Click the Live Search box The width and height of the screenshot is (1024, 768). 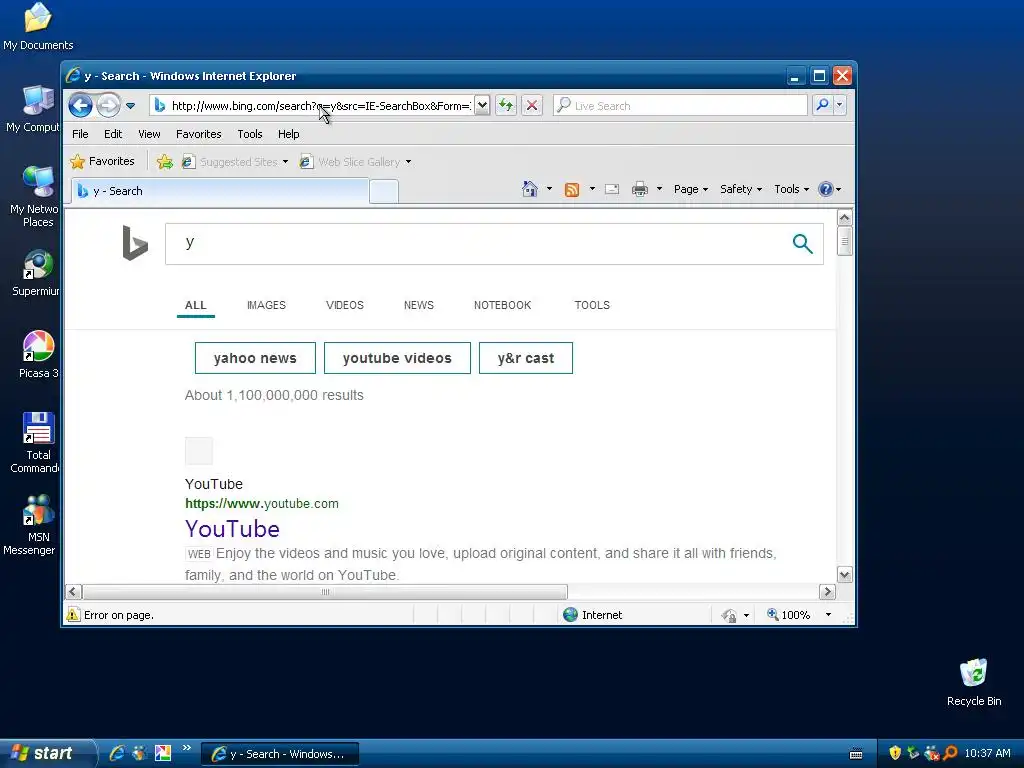(680, 106)
